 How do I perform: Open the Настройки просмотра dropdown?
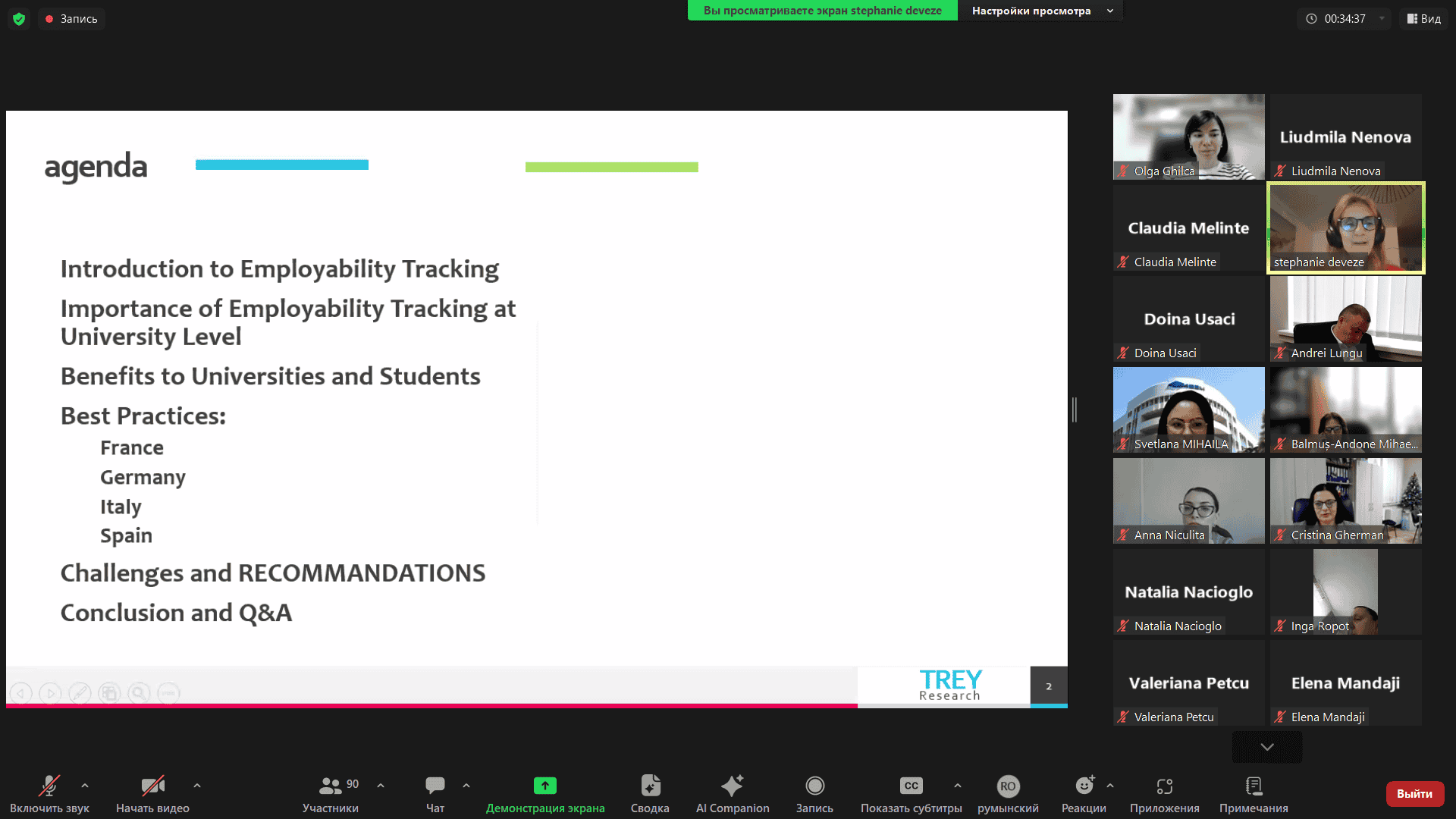(x=1040, y=11)
